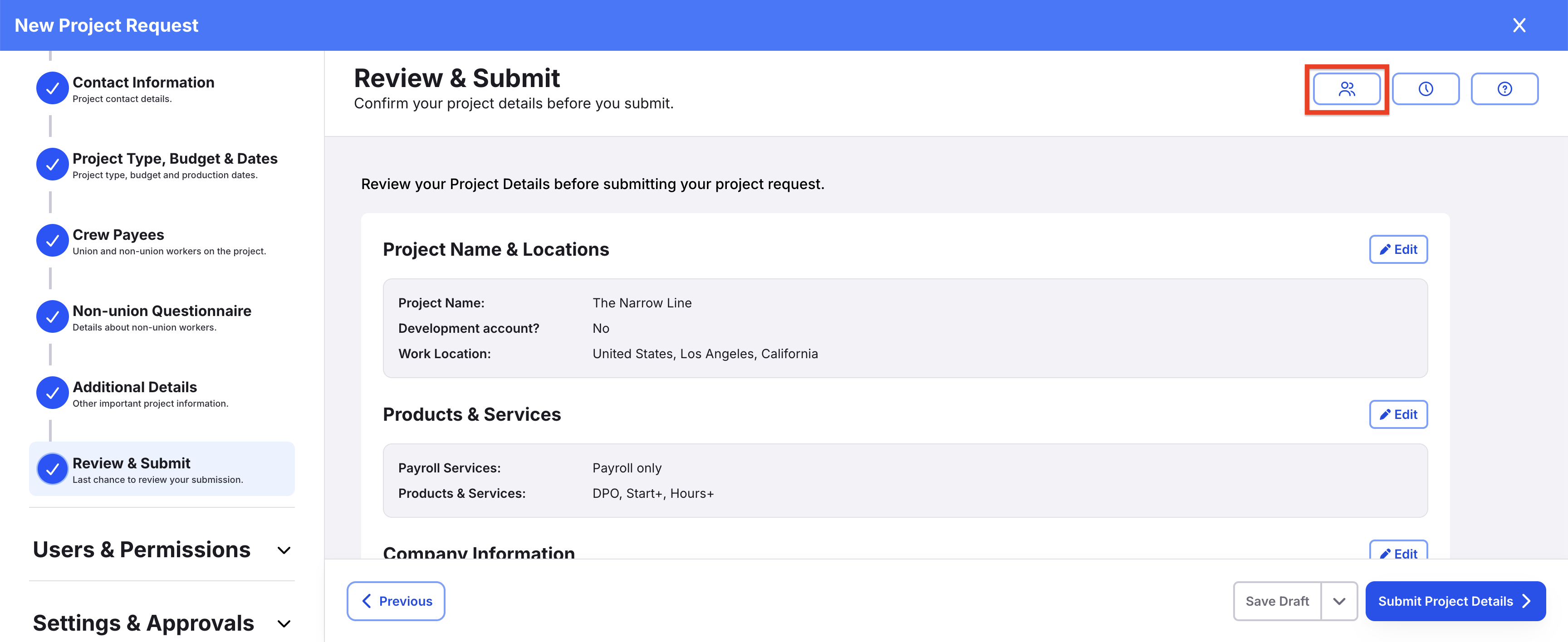
Task: Open the help question mark button
Action: coord(1504,89)
